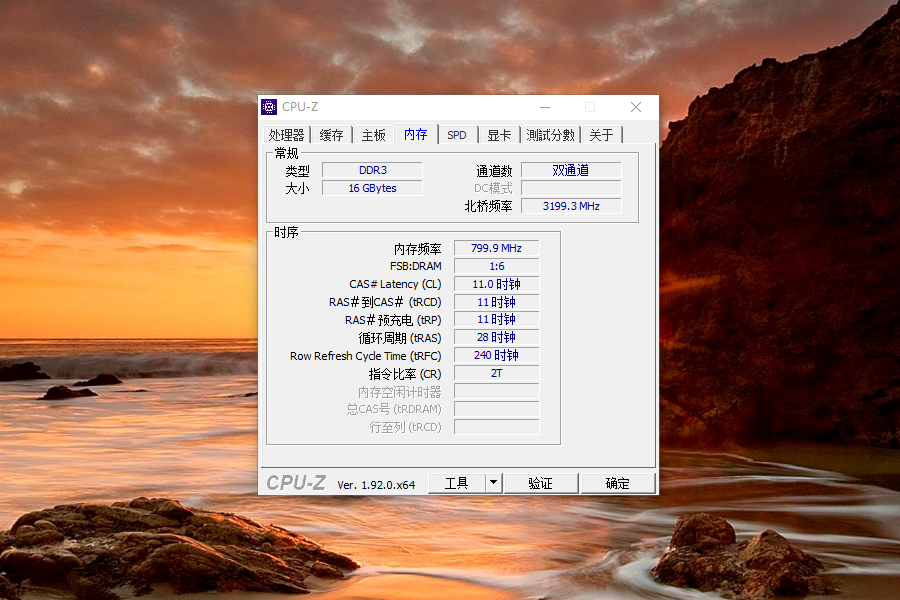Click the 240 时钟 tRFC value
Screen dimensions: 900x600
[496, 355]
